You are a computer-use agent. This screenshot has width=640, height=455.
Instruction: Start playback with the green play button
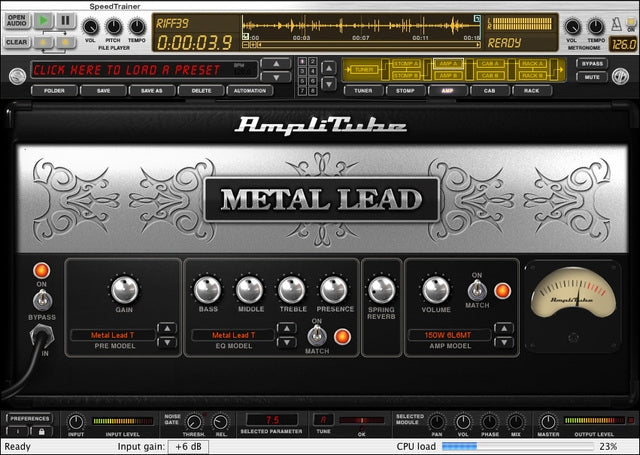[x=43, y=20]
